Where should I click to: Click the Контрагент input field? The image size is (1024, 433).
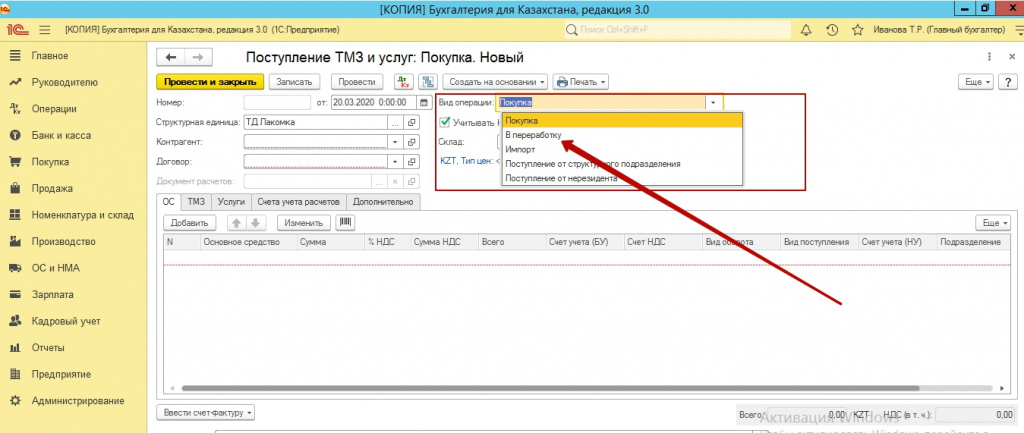tap(315, 142)
